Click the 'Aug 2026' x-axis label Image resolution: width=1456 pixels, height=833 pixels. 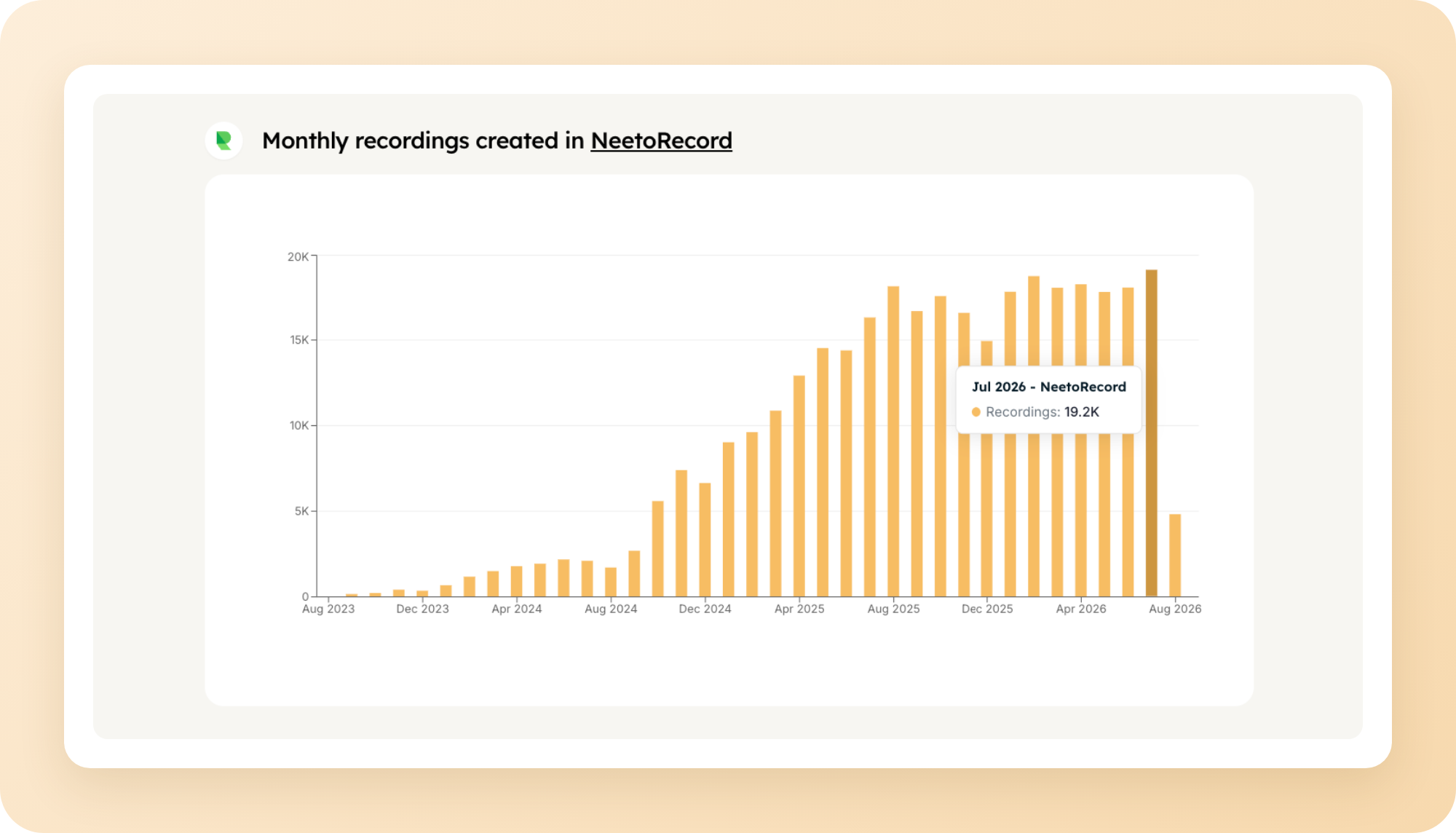point(1175,609)
